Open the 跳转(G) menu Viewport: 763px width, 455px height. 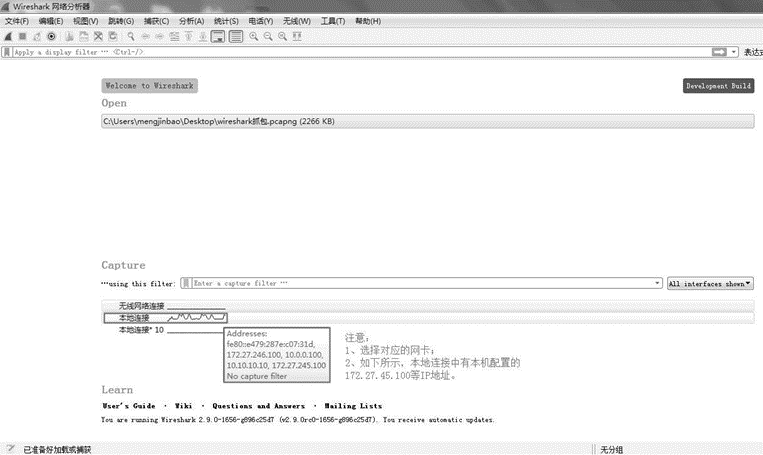[x=121, y=21]
